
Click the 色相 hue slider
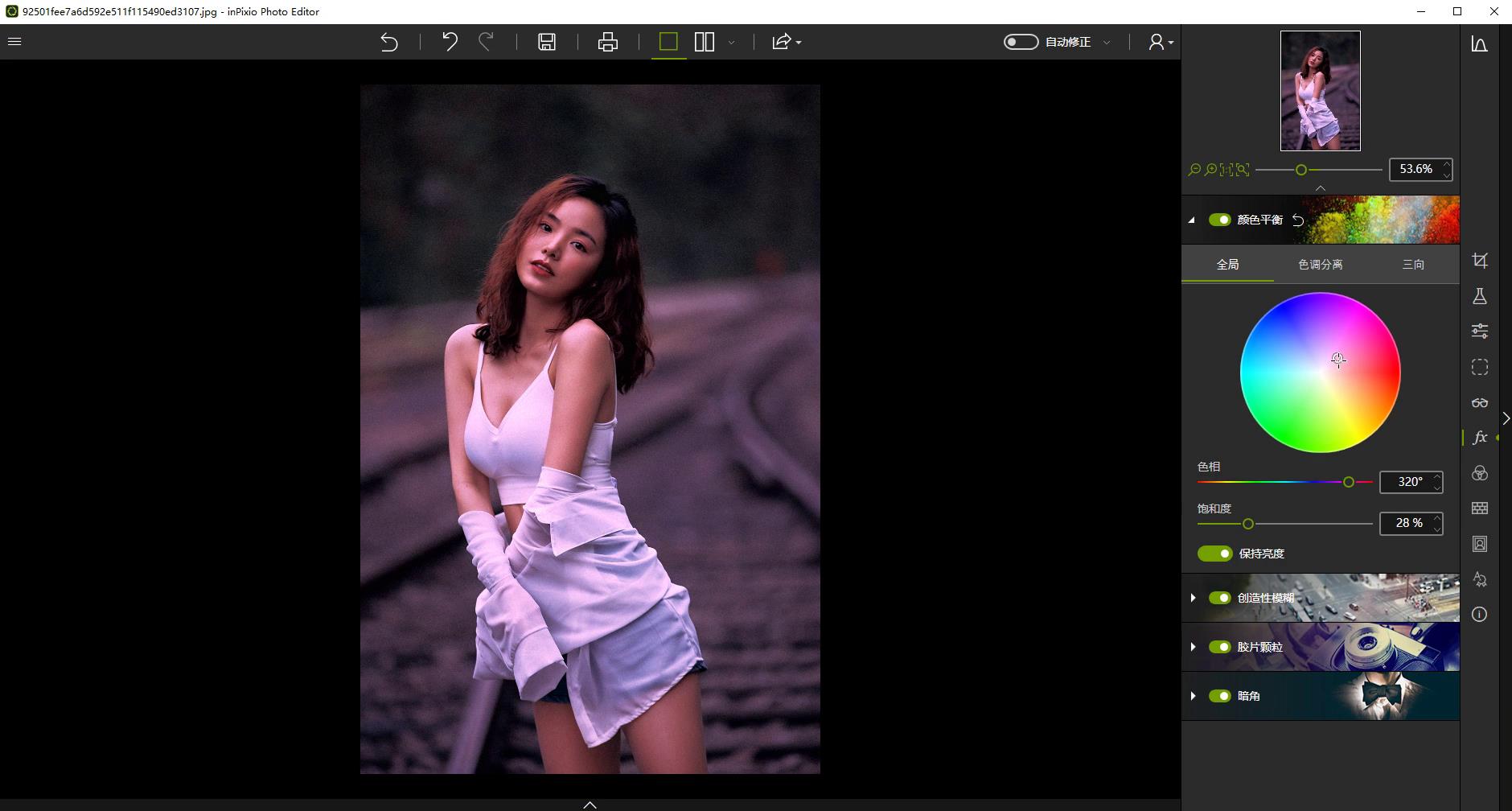1284,482
